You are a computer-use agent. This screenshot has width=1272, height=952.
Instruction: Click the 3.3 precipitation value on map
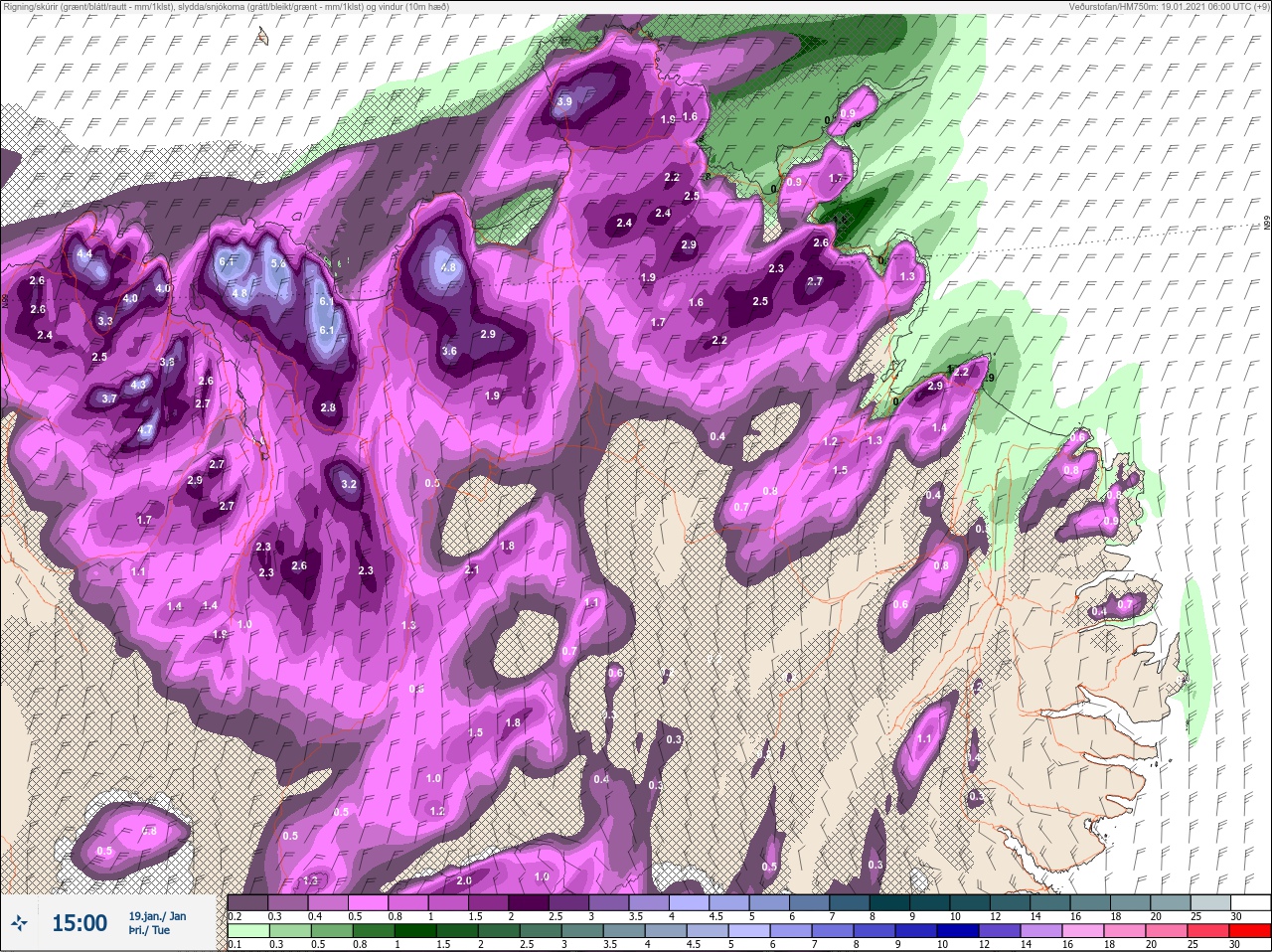(x=105, y=321)
